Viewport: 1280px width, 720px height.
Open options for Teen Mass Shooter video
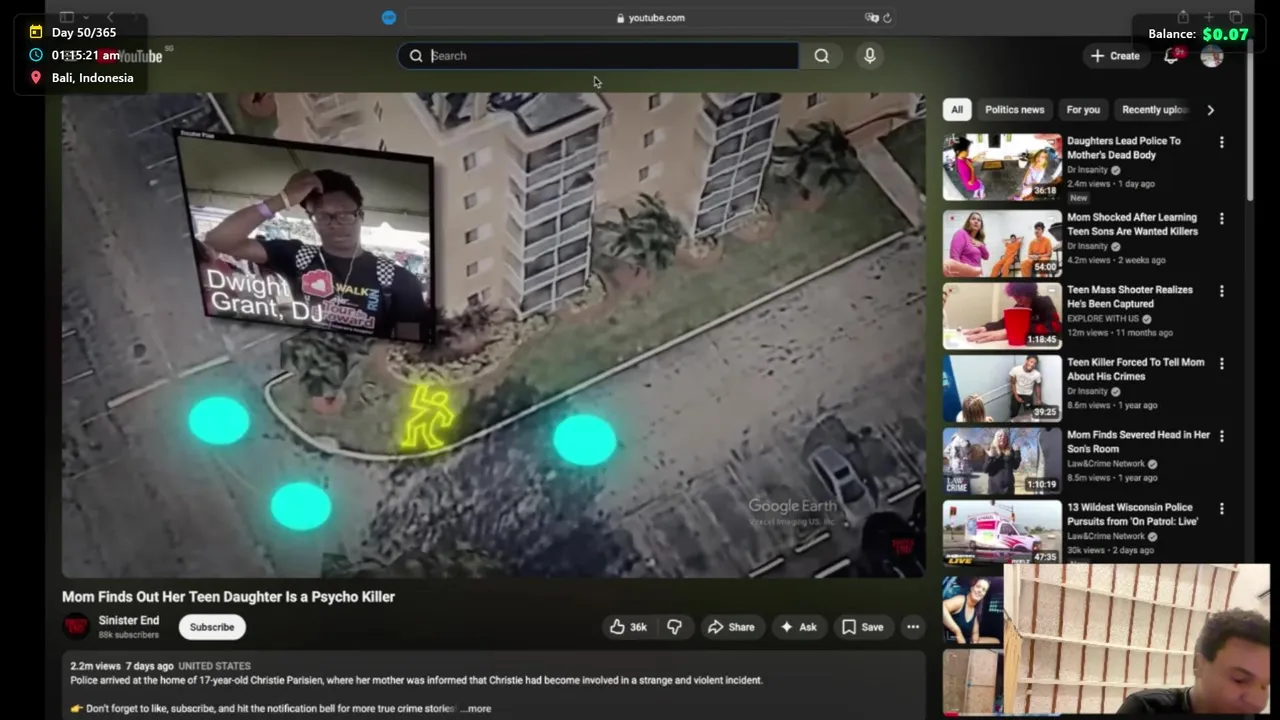[1221, 291]
